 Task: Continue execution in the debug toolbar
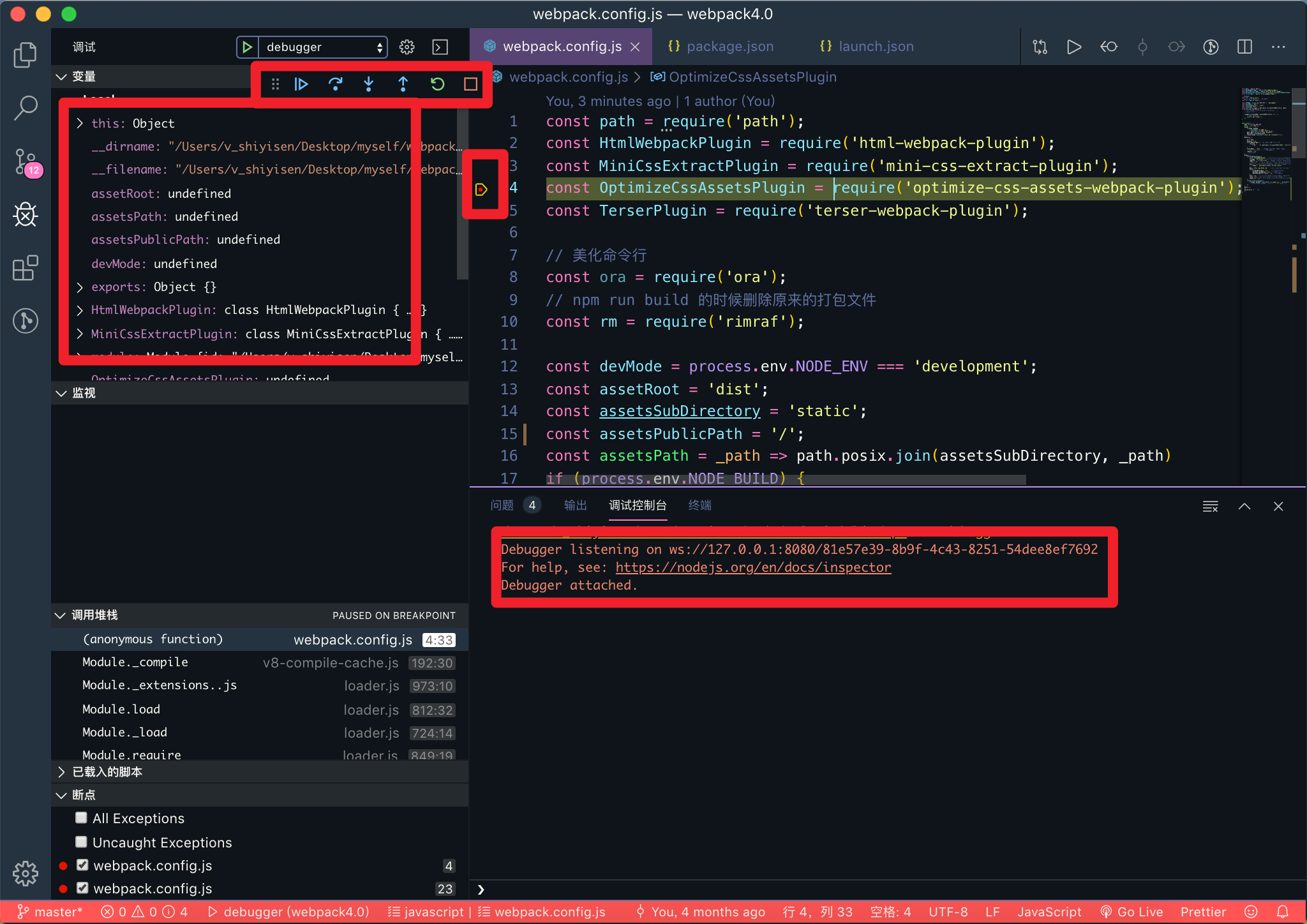point(301,84)
